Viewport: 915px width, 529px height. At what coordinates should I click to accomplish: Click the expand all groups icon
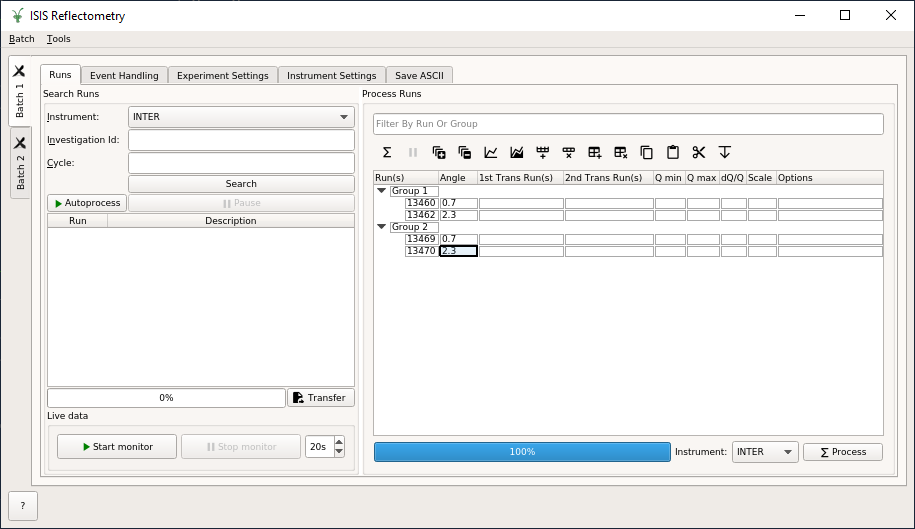pos(439,153)
